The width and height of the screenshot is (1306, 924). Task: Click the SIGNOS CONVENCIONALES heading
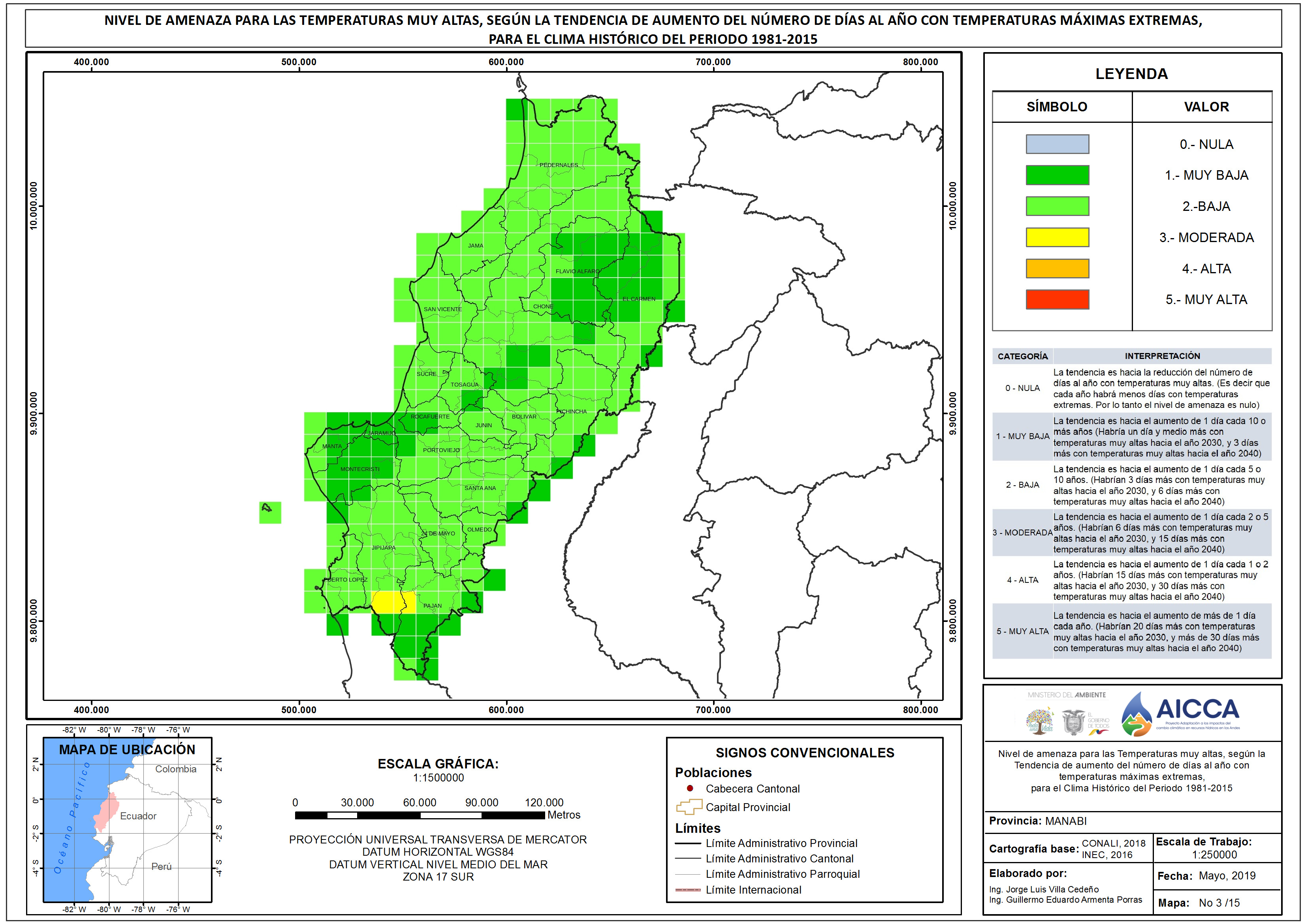point(805,753)
